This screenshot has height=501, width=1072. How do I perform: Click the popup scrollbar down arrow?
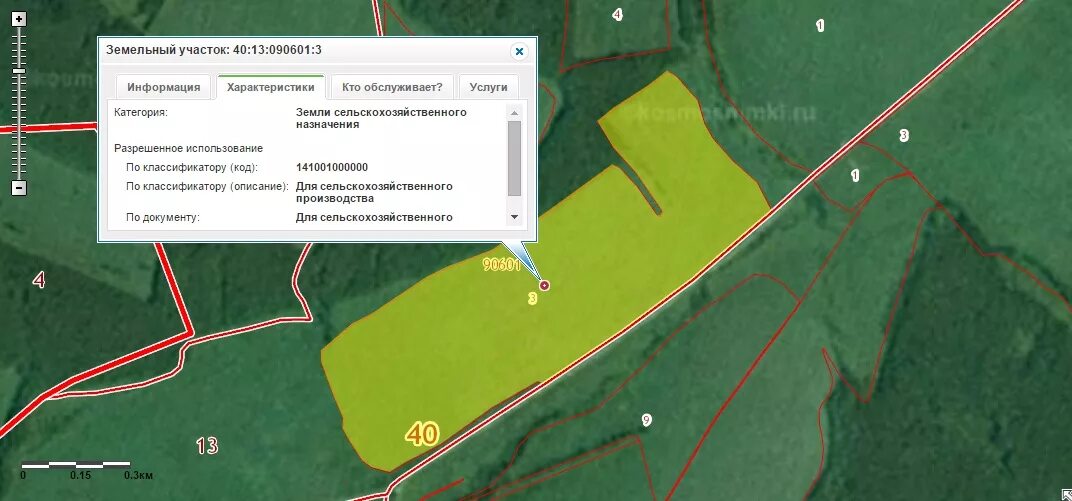pos(515,217)
